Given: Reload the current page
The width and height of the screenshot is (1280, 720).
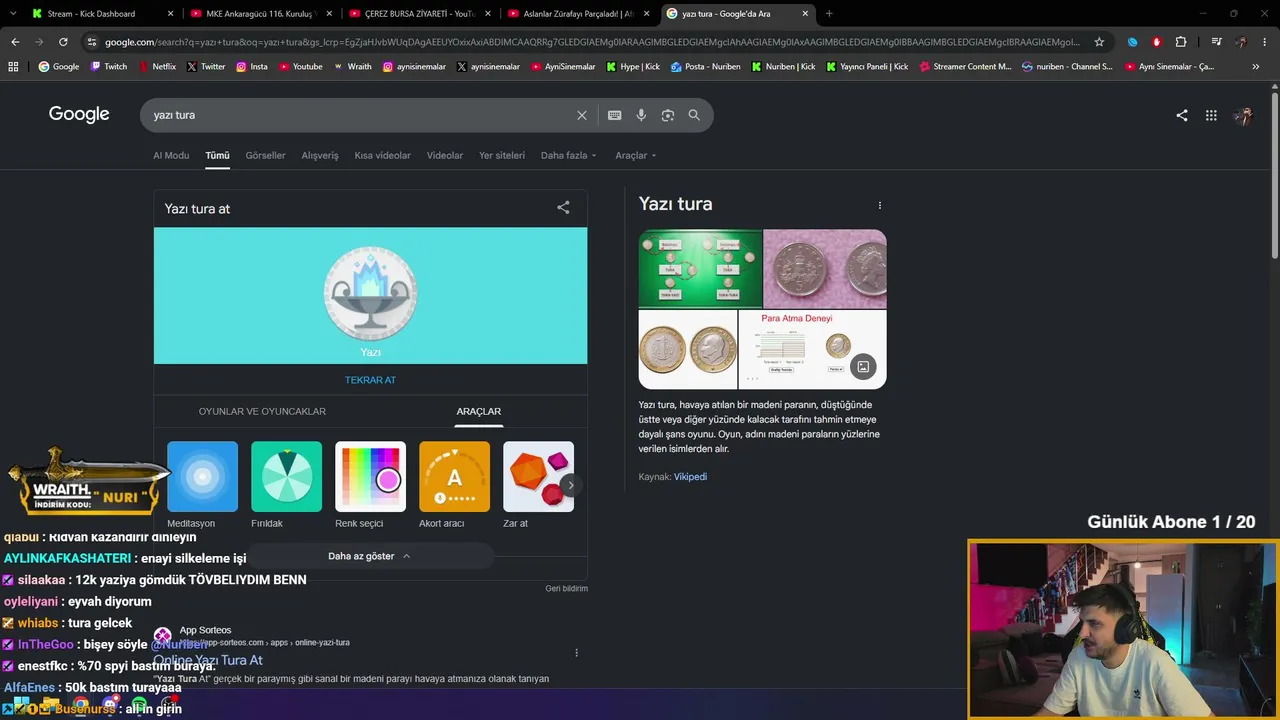Looking at the screenshot, I should (63, 42).
